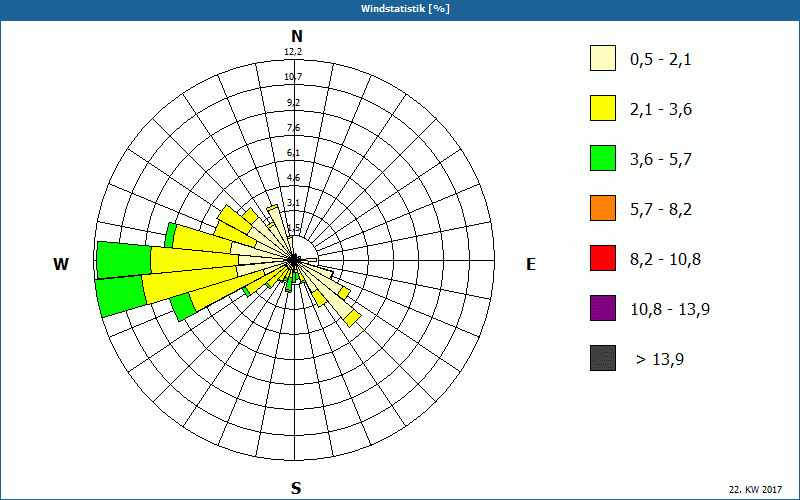Click the bright yellow 2,1 - 3,6 legend swatch
This screenshot has height=500, width=800.
[603, 108]
